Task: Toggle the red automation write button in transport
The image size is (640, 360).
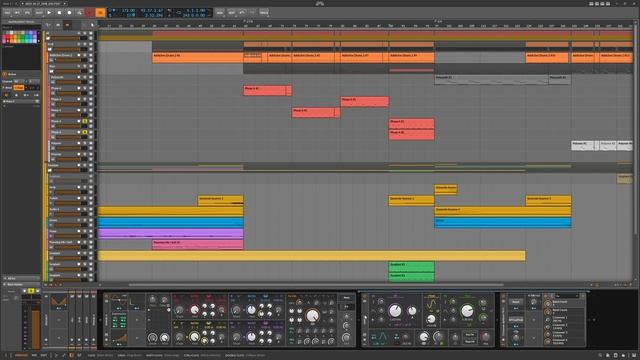Action: (x=90, y=13)
